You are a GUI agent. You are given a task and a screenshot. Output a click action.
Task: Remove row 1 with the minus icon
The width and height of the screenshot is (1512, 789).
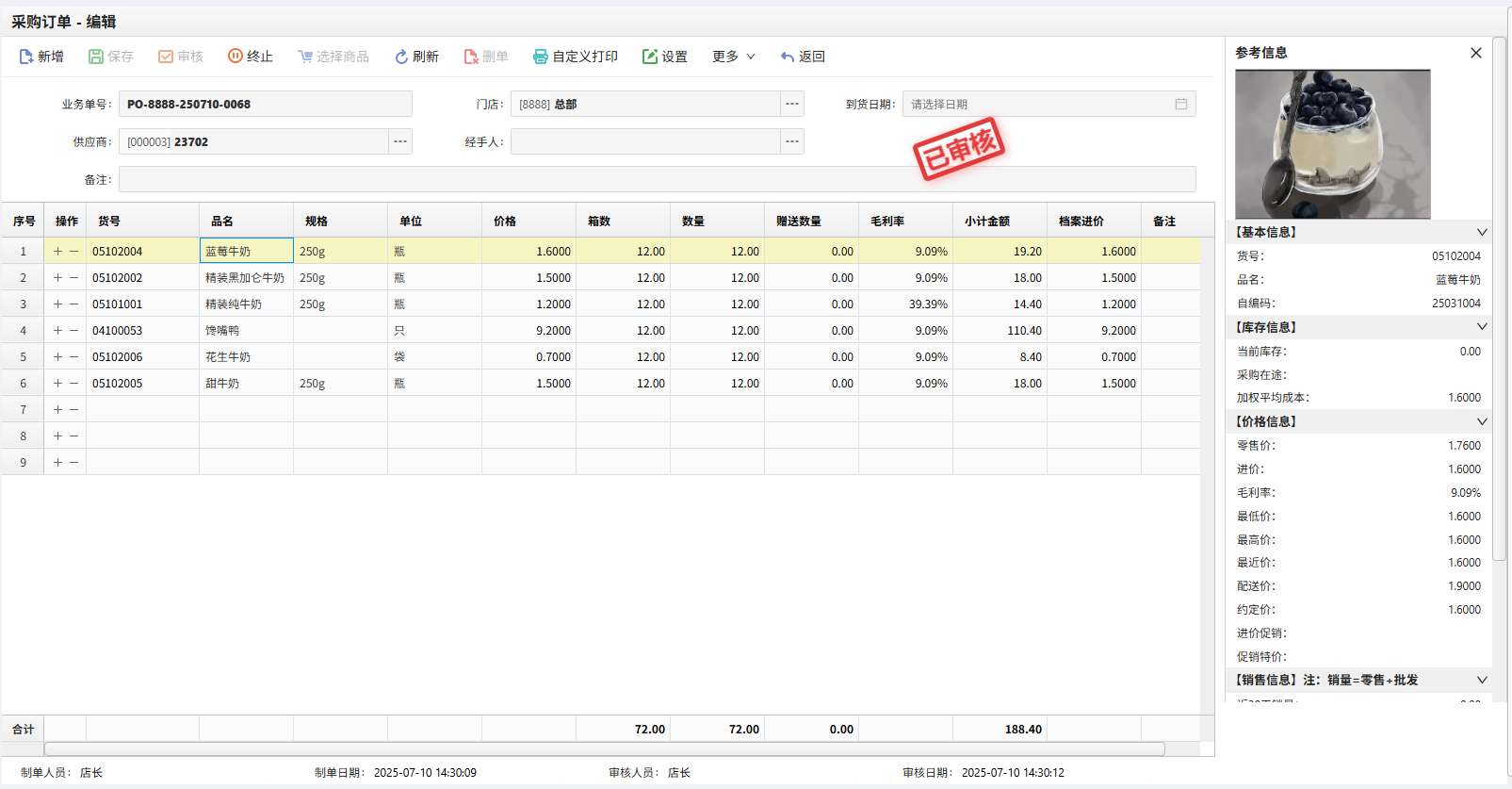pos(73,252)
